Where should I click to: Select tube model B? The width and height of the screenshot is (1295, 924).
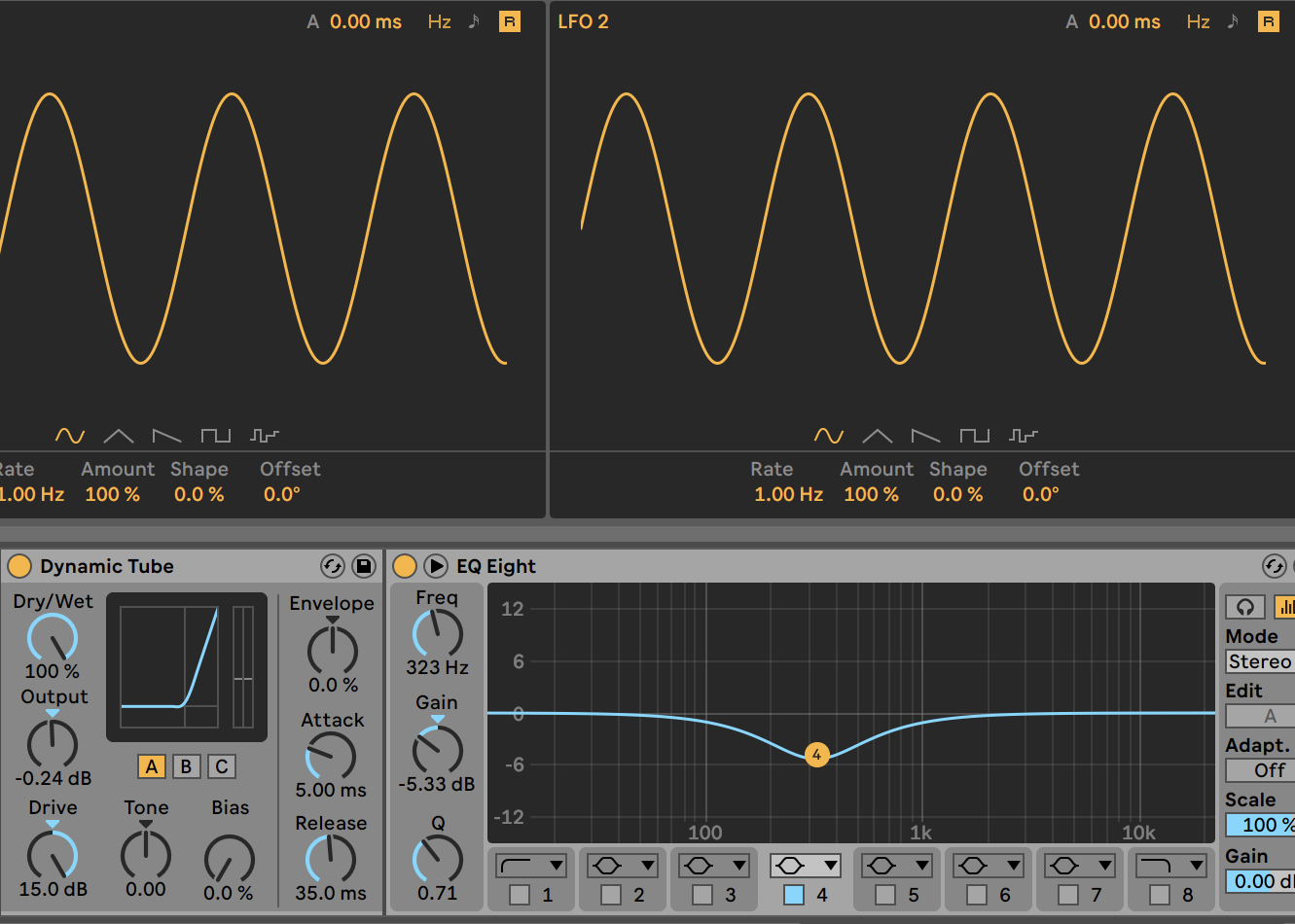[186, 766]
